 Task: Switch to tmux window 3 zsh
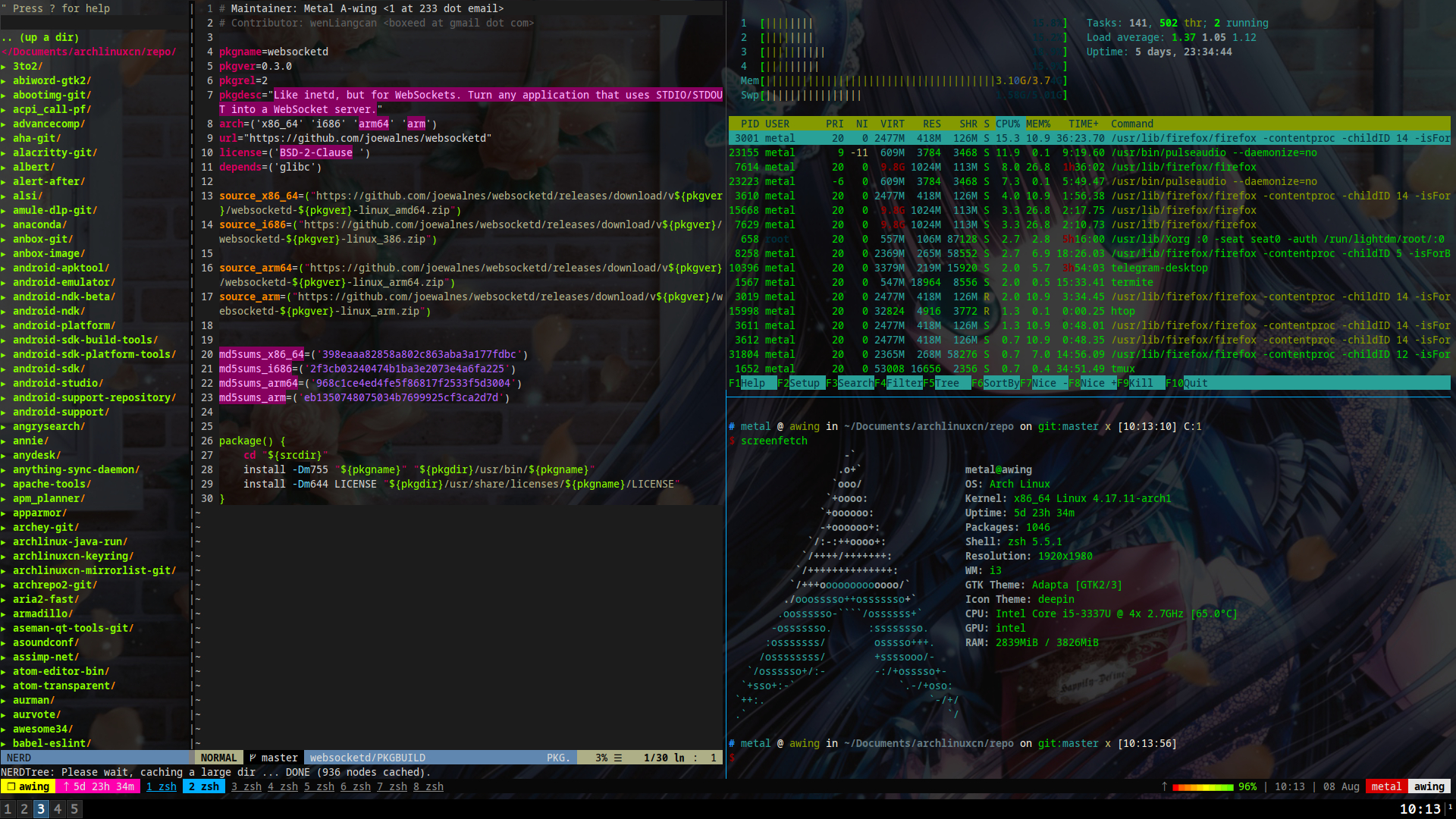(x=246, y=787)
